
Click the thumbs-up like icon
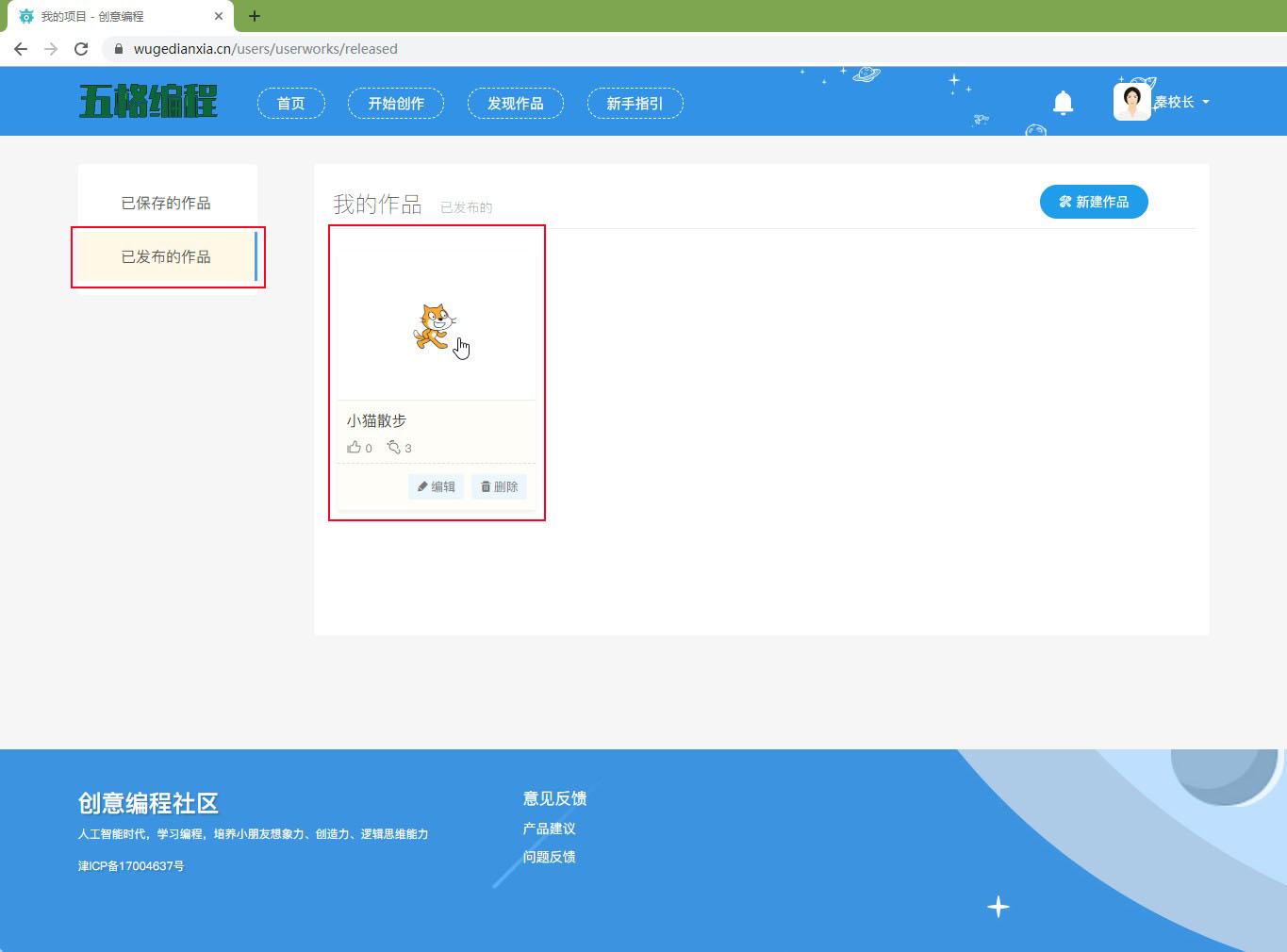click(355, 447)
